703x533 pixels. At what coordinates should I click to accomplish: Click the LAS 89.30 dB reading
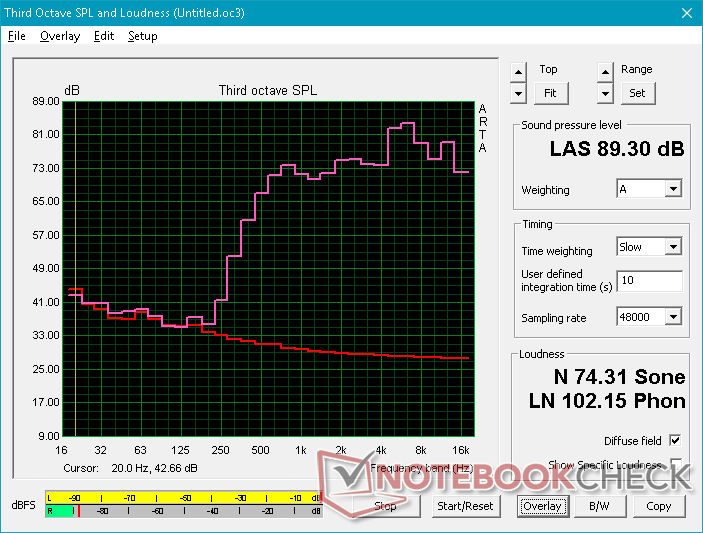tap(617, 149)
